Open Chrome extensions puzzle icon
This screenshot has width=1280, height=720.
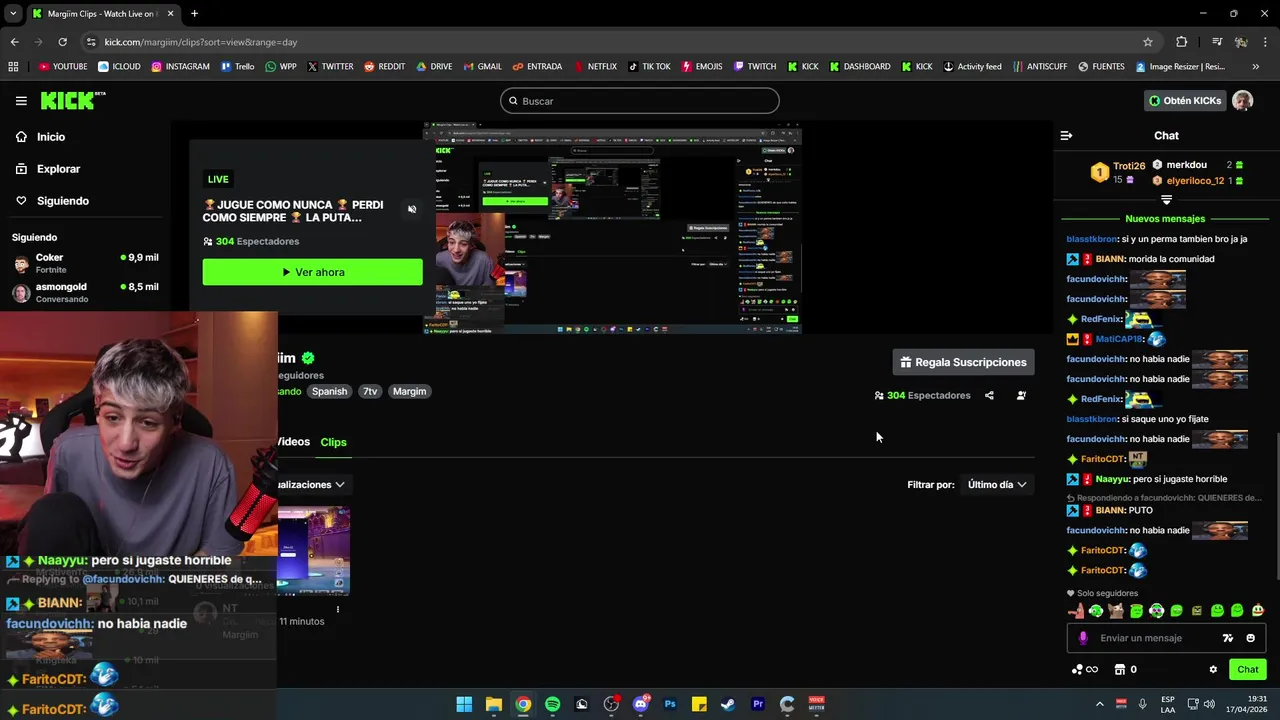[1181, 42]
